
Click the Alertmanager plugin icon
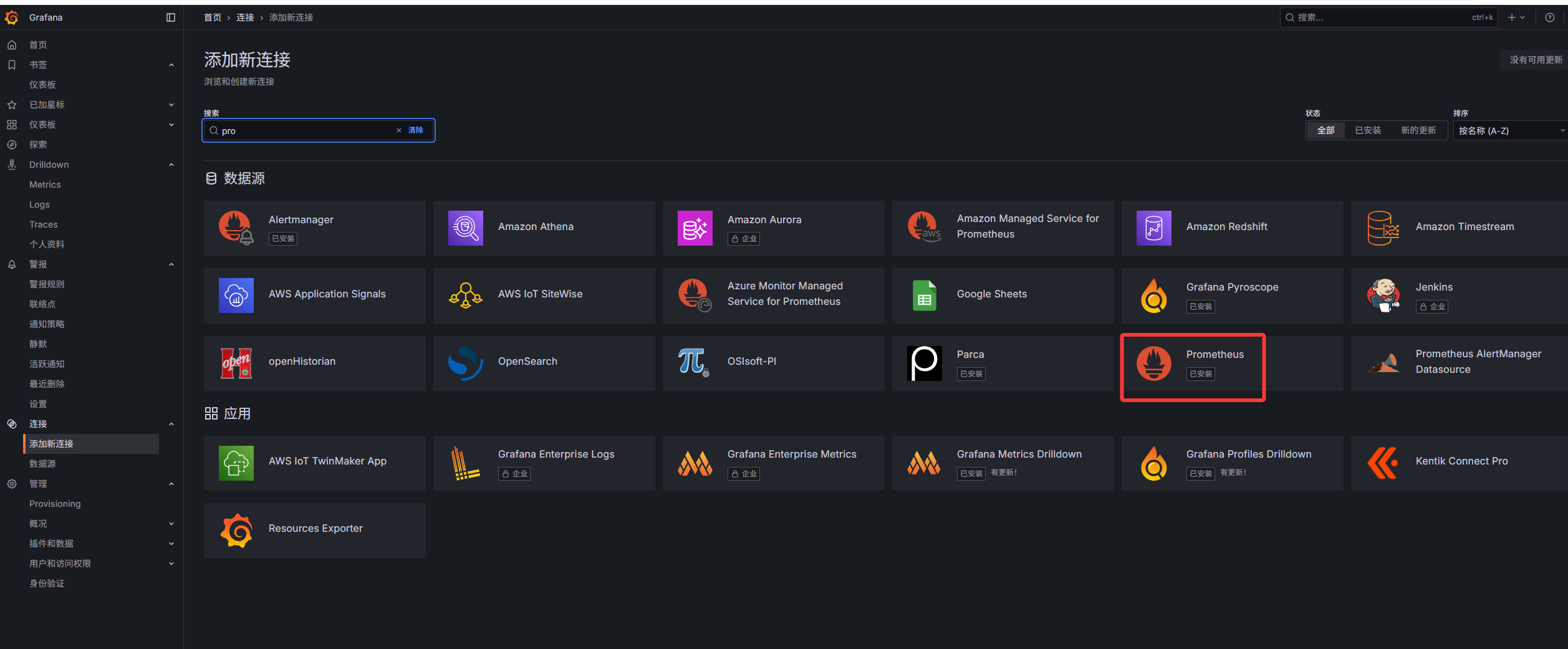coord(236,228)
